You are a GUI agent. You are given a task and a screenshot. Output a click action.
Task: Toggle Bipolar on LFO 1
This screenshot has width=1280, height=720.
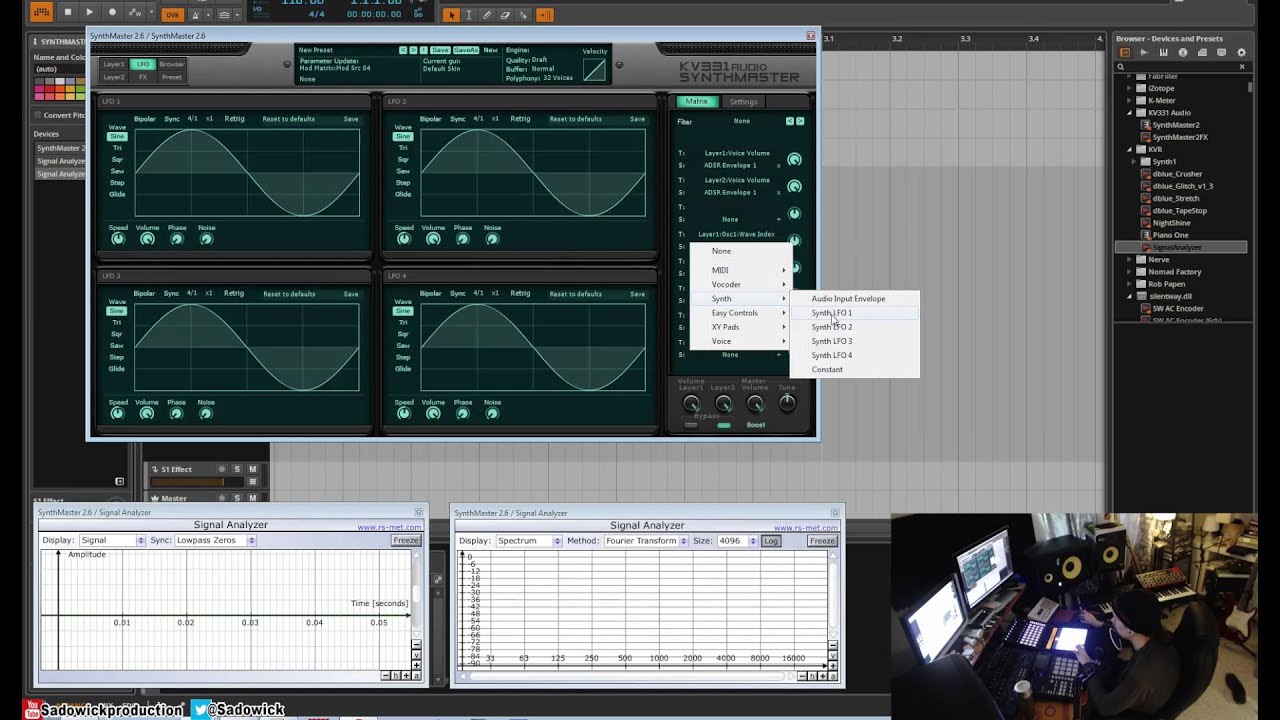(x=145, y=119)
